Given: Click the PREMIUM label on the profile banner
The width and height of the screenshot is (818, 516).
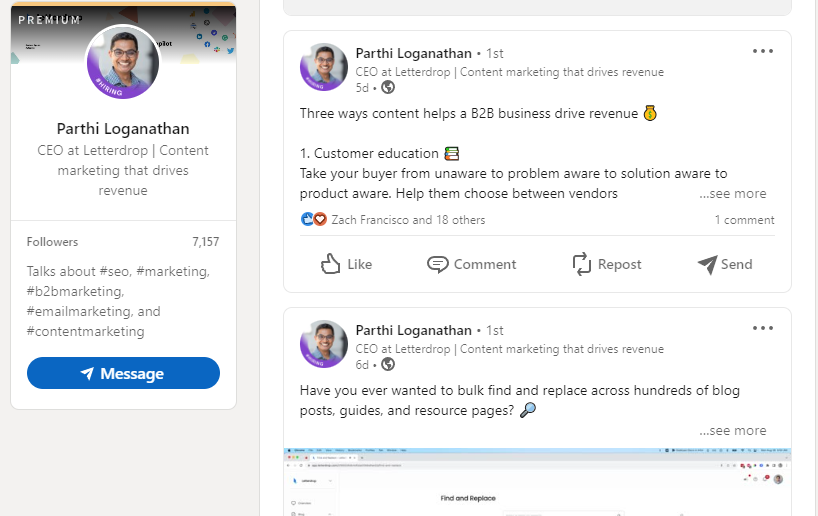Looking at the screenshot, I should pyautogui.click(x=50, y=20).
